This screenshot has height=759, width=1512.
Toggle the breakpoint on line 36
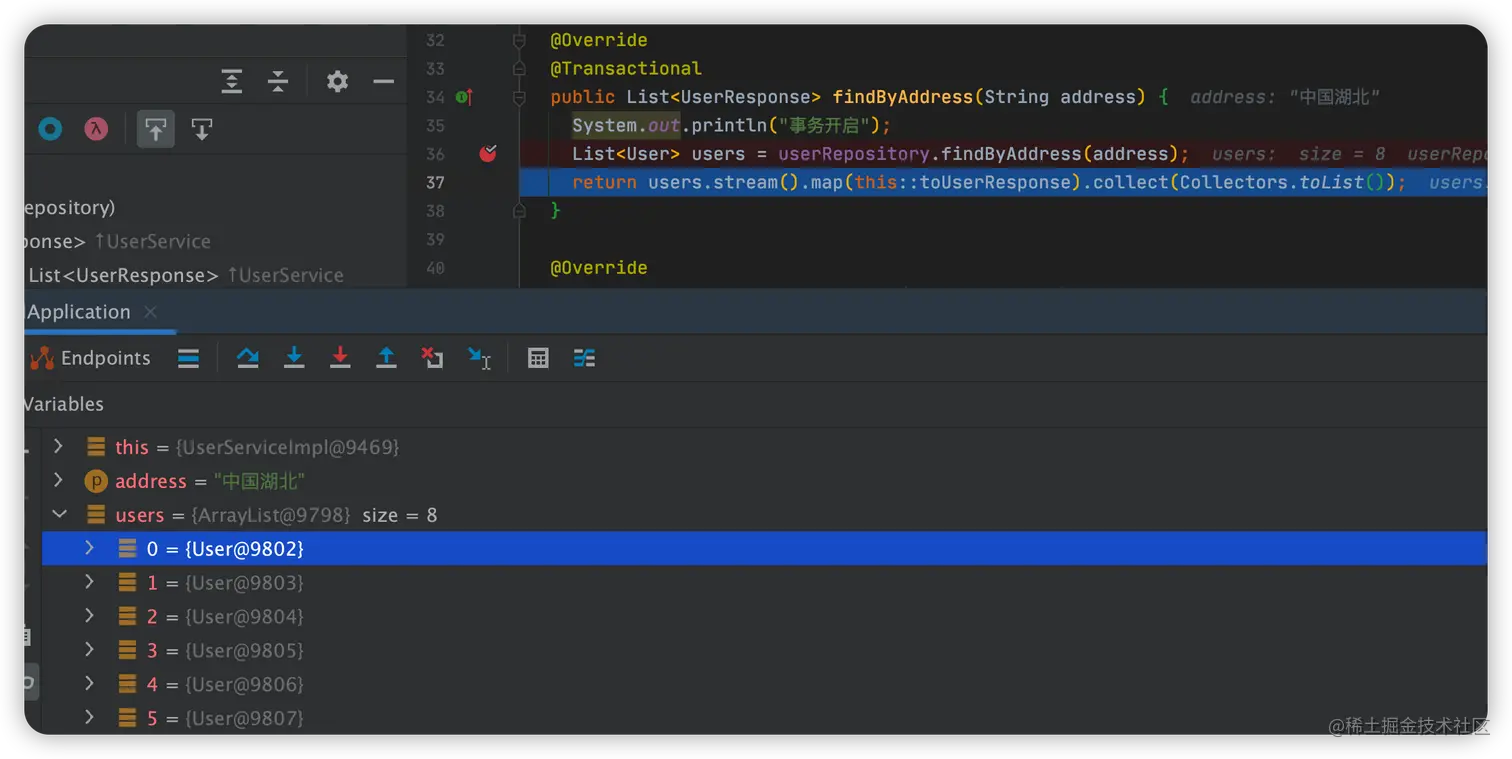click(488, 154)
